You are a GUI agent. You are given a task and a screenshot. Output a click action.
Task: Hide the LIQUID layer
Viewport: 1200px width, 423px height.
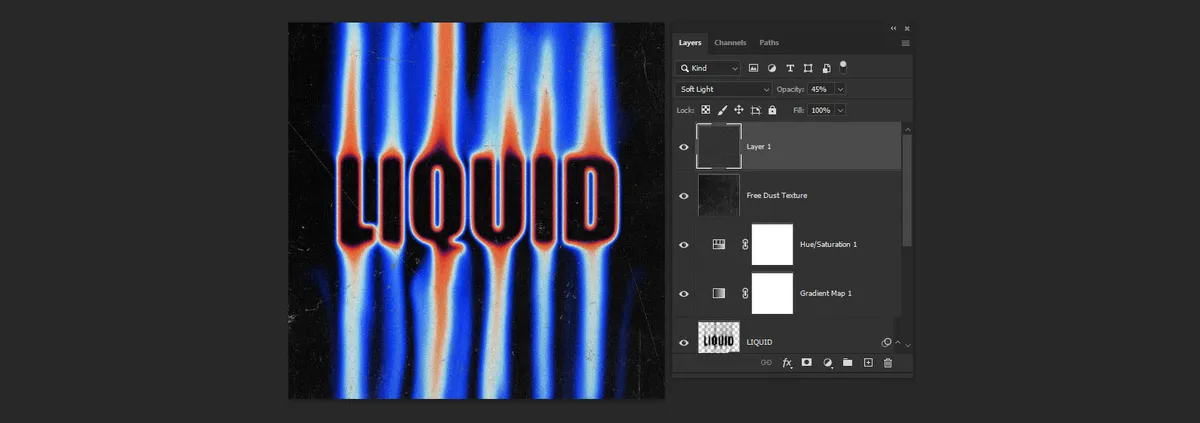click(684, 342)
